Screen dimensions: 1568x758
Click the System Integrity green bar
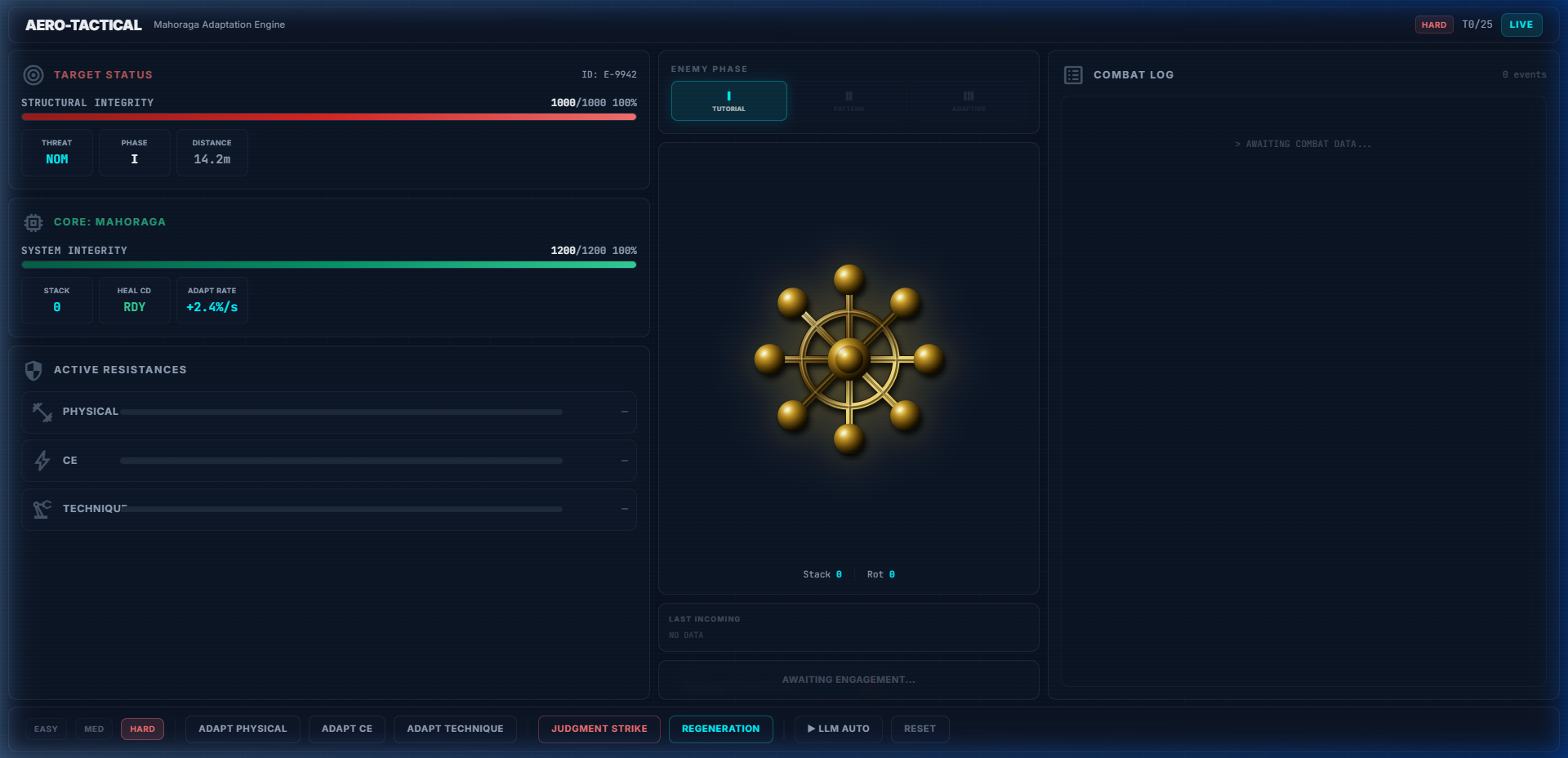point(328,265)
